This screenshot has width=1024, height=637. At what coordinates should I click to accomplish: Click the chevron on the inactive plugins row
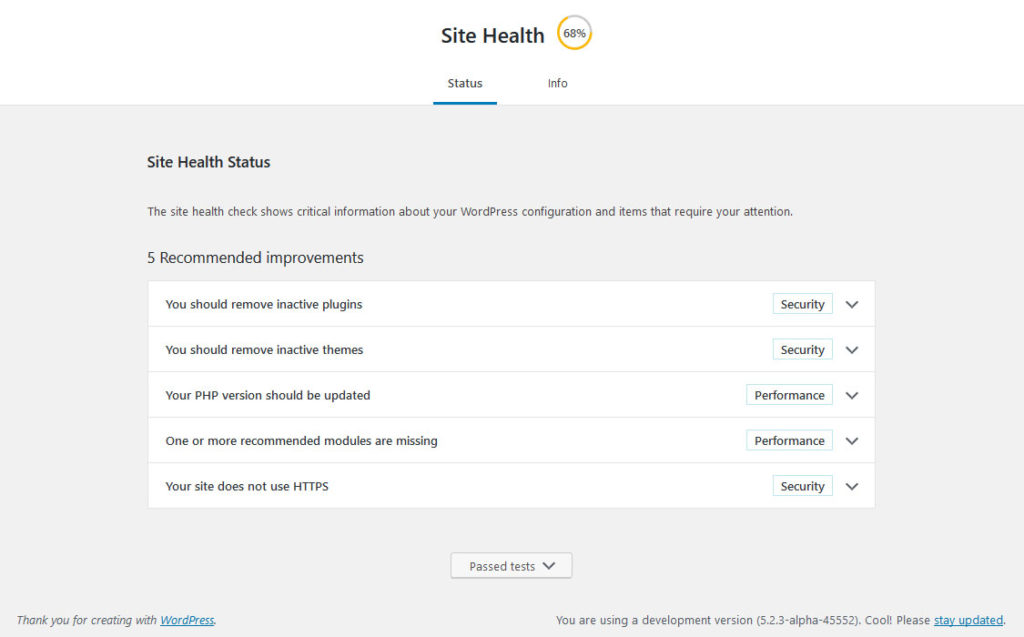click(851, 303)
